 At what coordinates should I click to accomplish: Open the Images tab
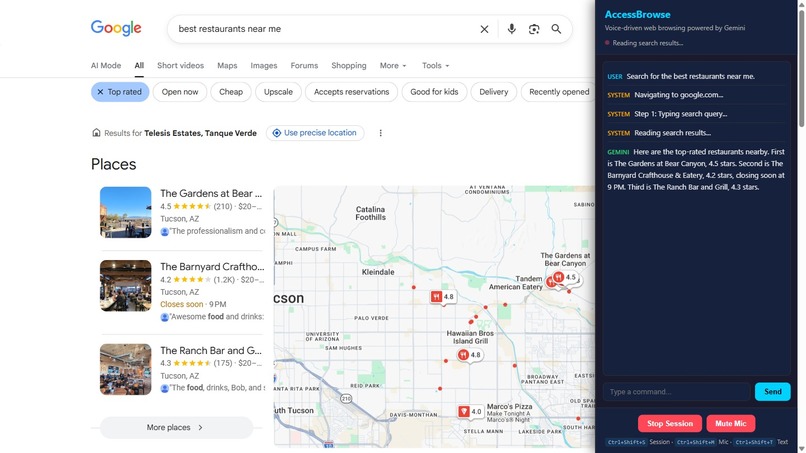(264, 66)
